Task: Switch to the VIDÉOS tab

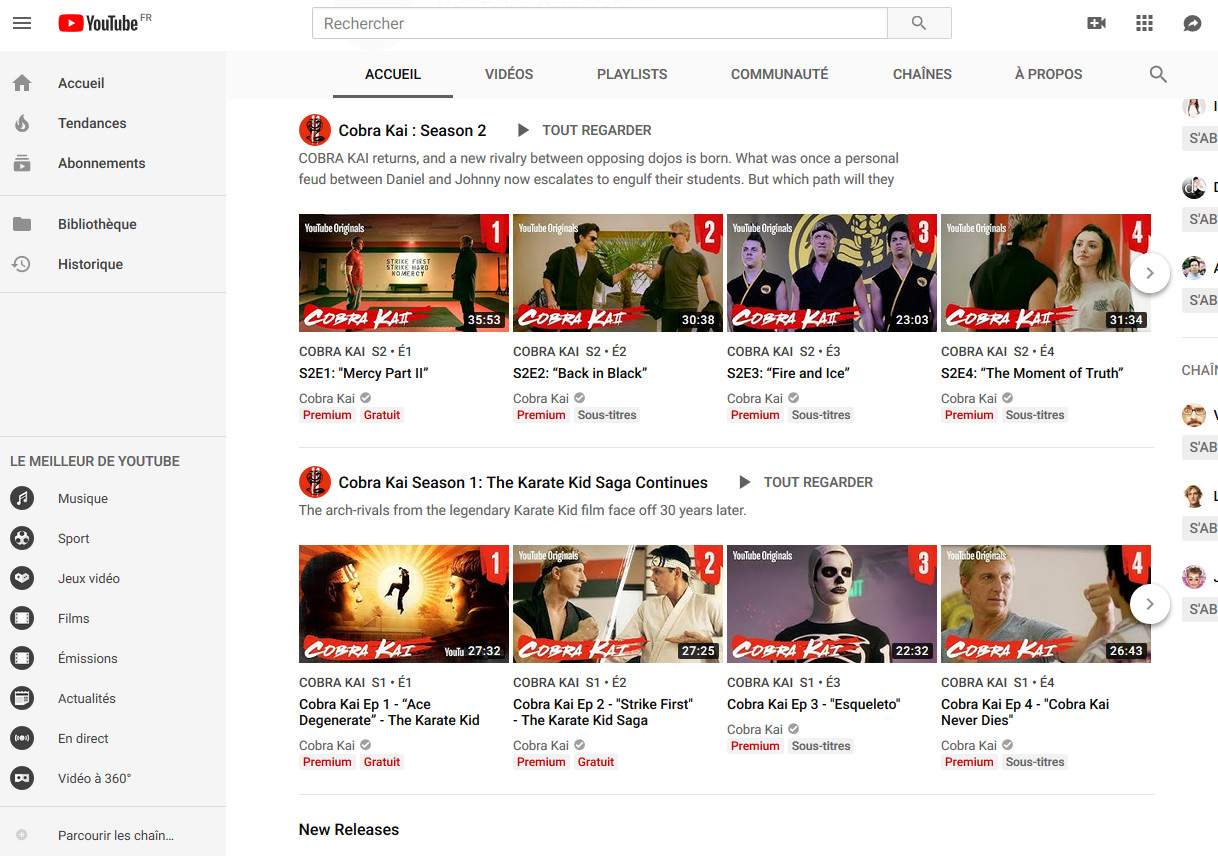Action: [x=509, y=74]
